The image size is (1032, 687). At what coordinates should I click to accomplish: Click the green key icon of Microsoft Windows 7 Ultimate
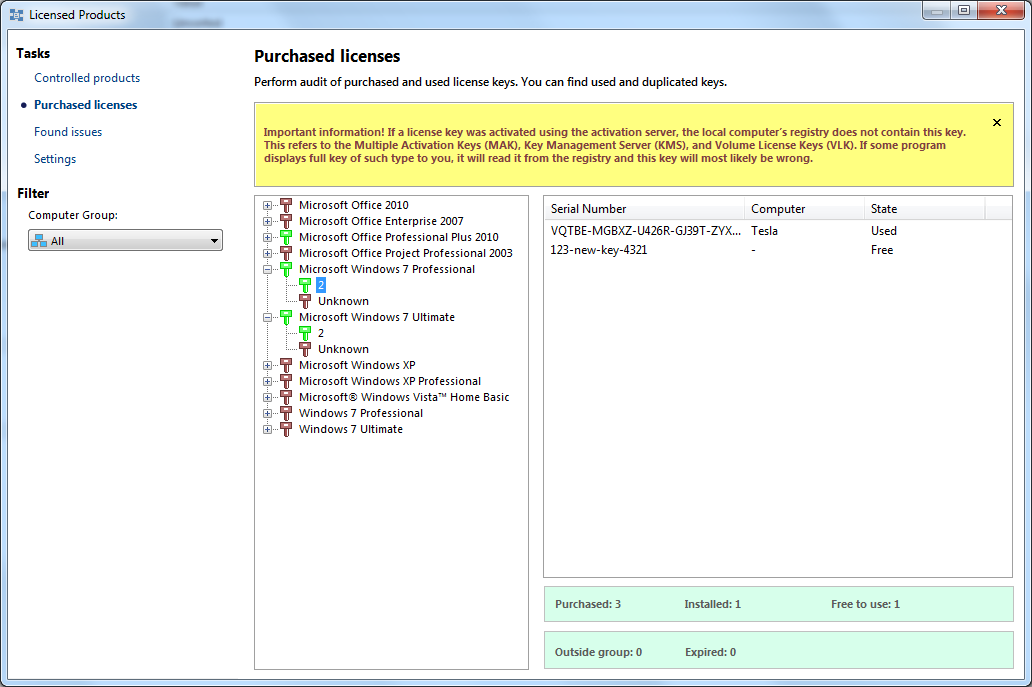pyautogui.click(x=286, y=317)
